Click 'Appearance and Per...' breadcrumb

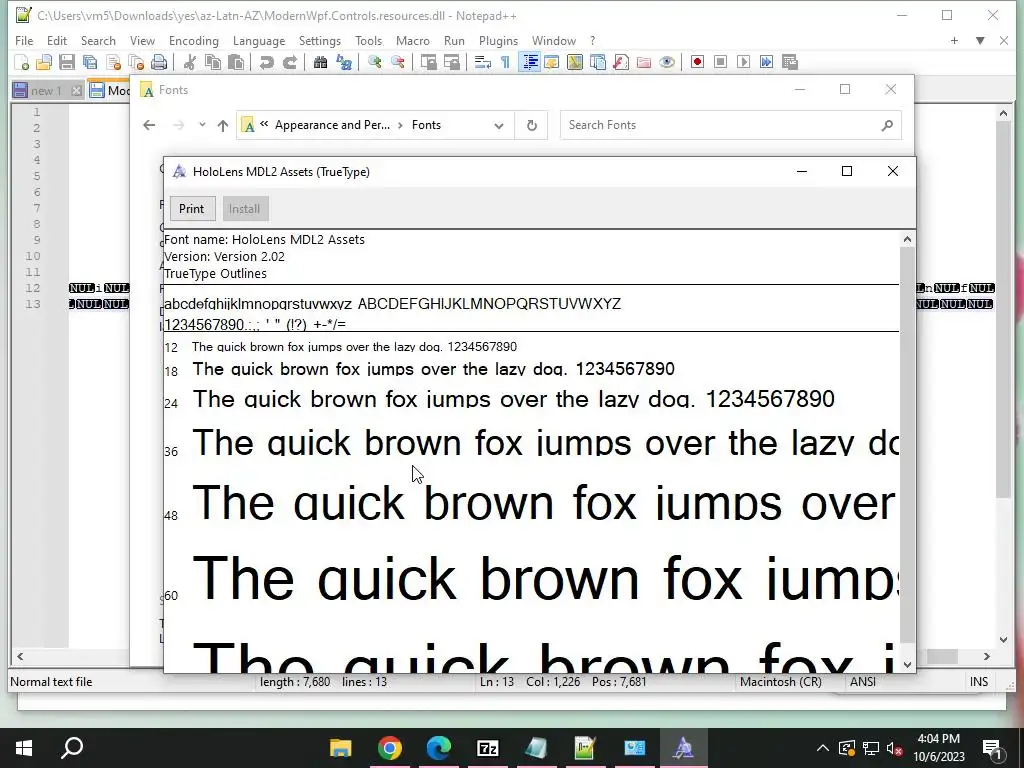[x=332, y=125]
